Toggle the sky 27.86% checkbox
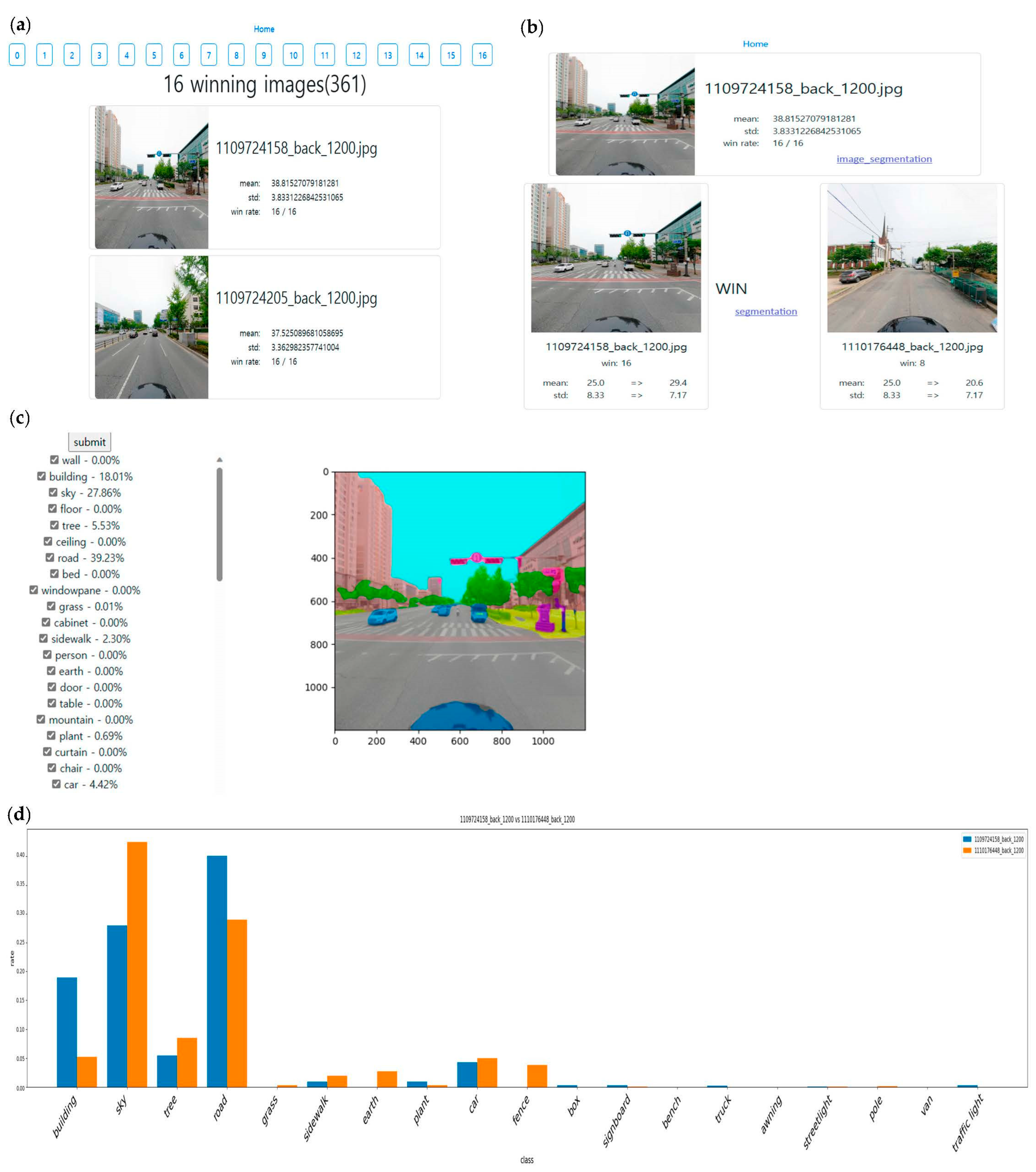Screen dimensions: 1036x1172 pyautogui.click(x=53, y=492)
